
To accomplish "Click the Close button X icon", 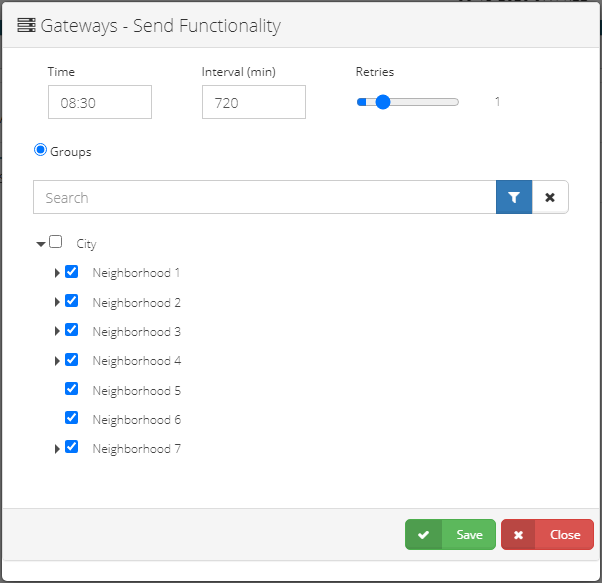I will point(518,535).
